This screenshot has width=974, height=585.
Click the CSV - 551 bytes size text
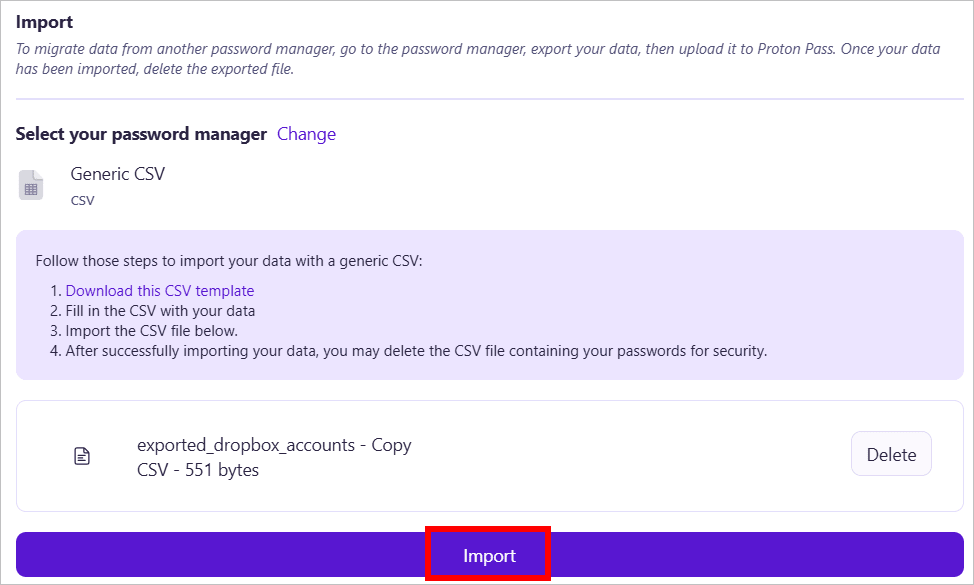tap(198, 469)
